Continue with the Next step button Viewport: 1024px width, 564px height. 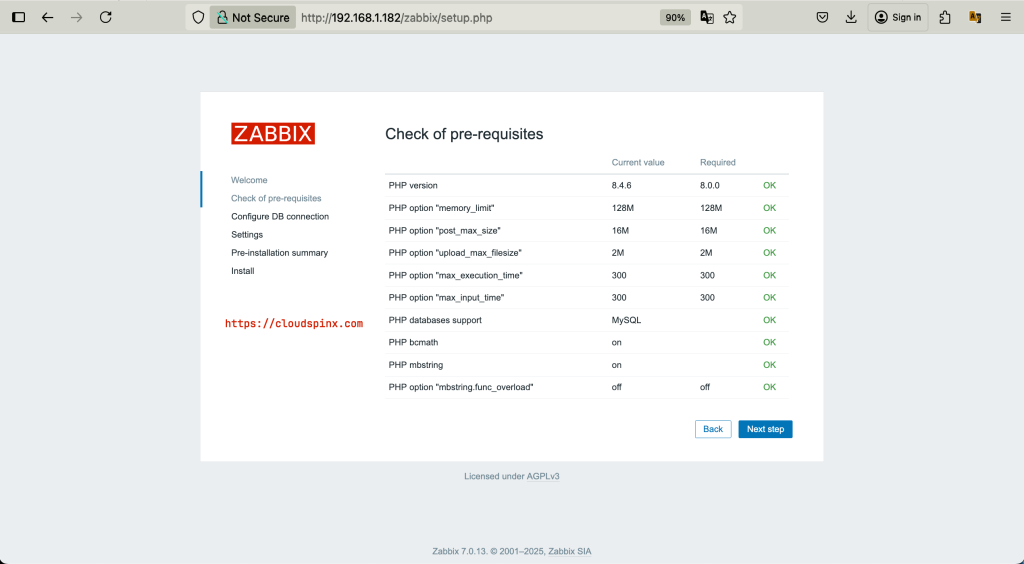765,429
